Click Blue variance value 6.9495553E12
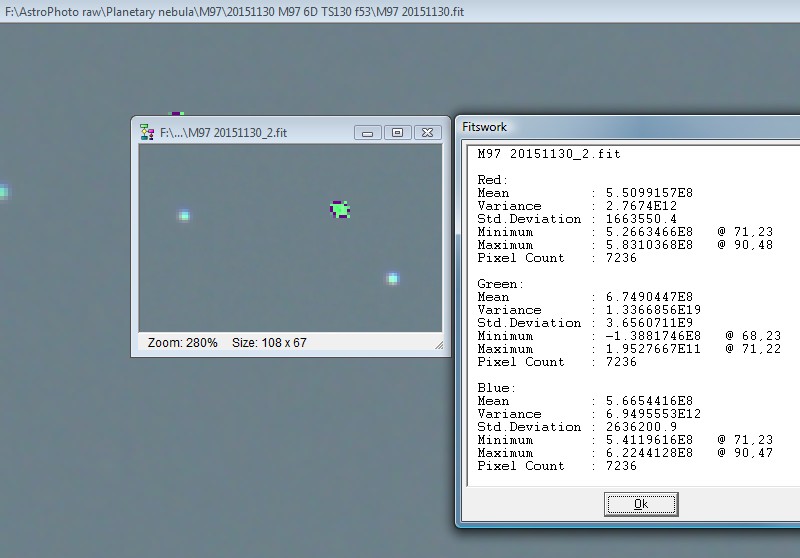800x558 pixels. 654,414
